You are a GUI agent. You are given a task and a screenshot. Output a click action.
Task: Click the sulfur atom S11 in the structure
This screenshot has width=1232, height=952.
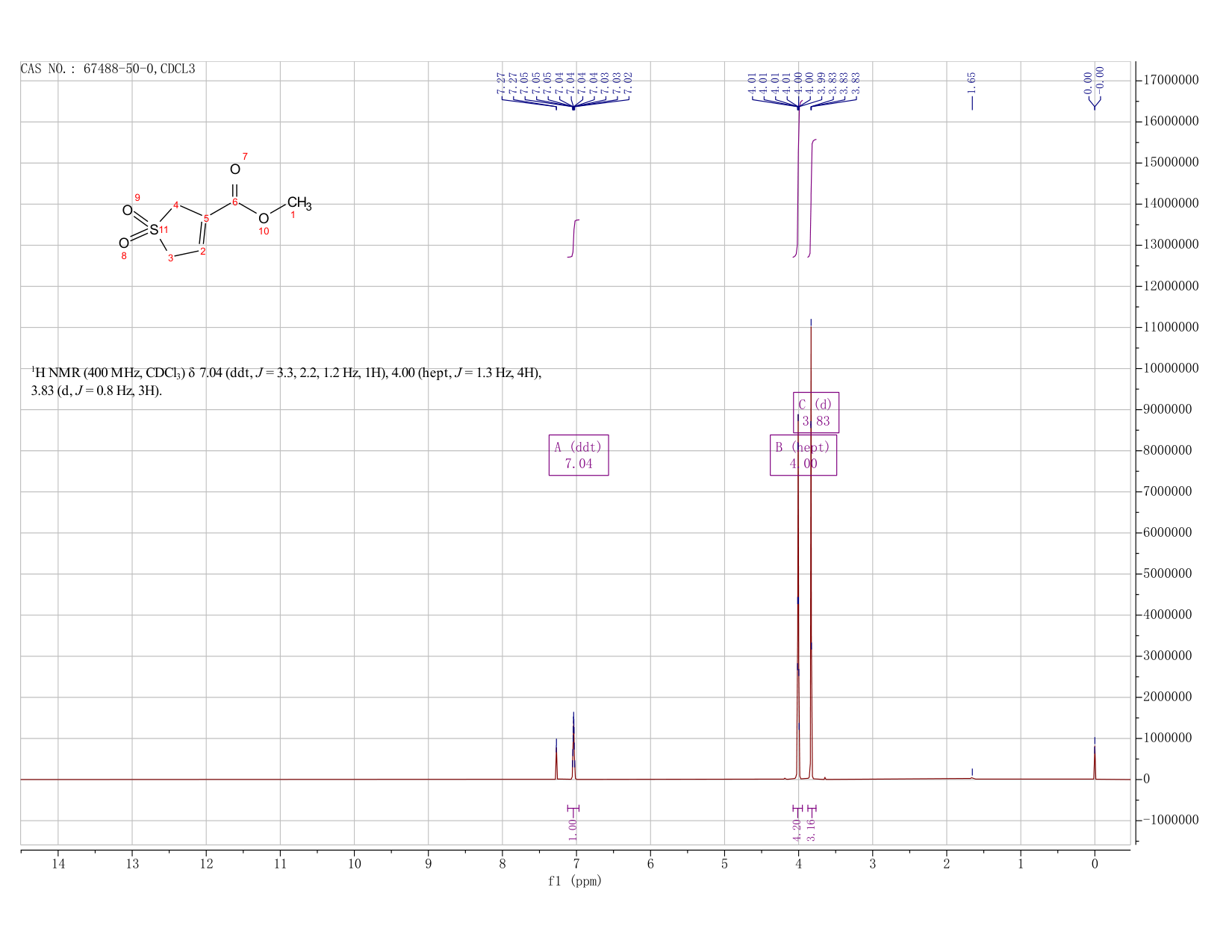pyautogui.click(x=154, y=230)
